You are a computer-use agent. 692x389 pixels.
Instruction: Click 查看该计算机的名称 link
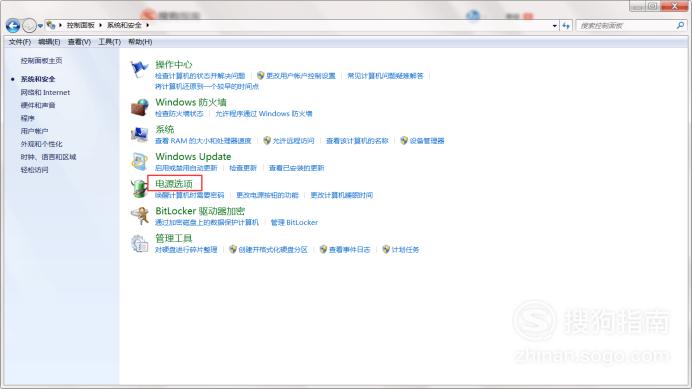tap(357, 141)
